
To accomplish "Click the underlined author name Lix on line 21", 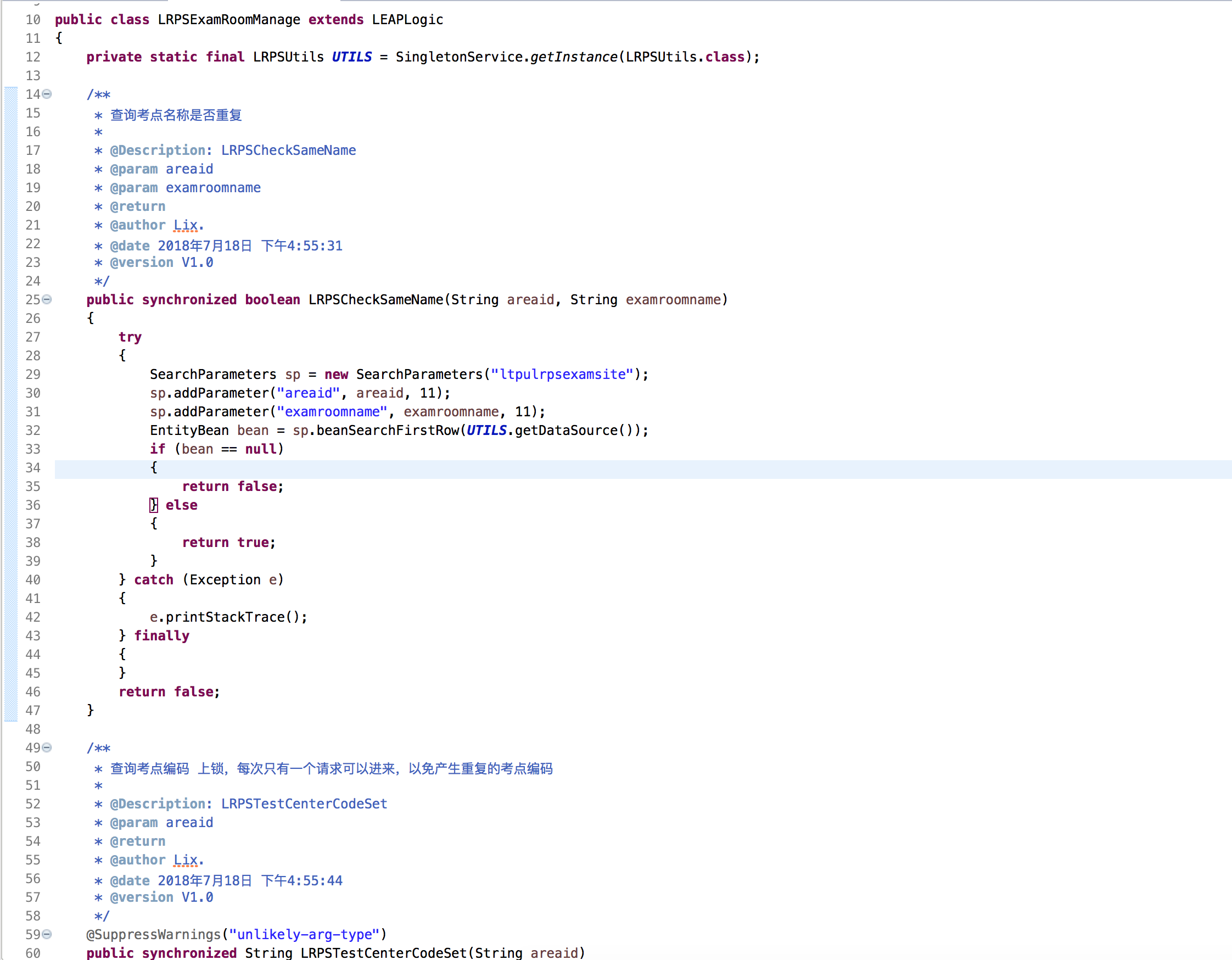I will pyautogui.click(x=186, y=225).
